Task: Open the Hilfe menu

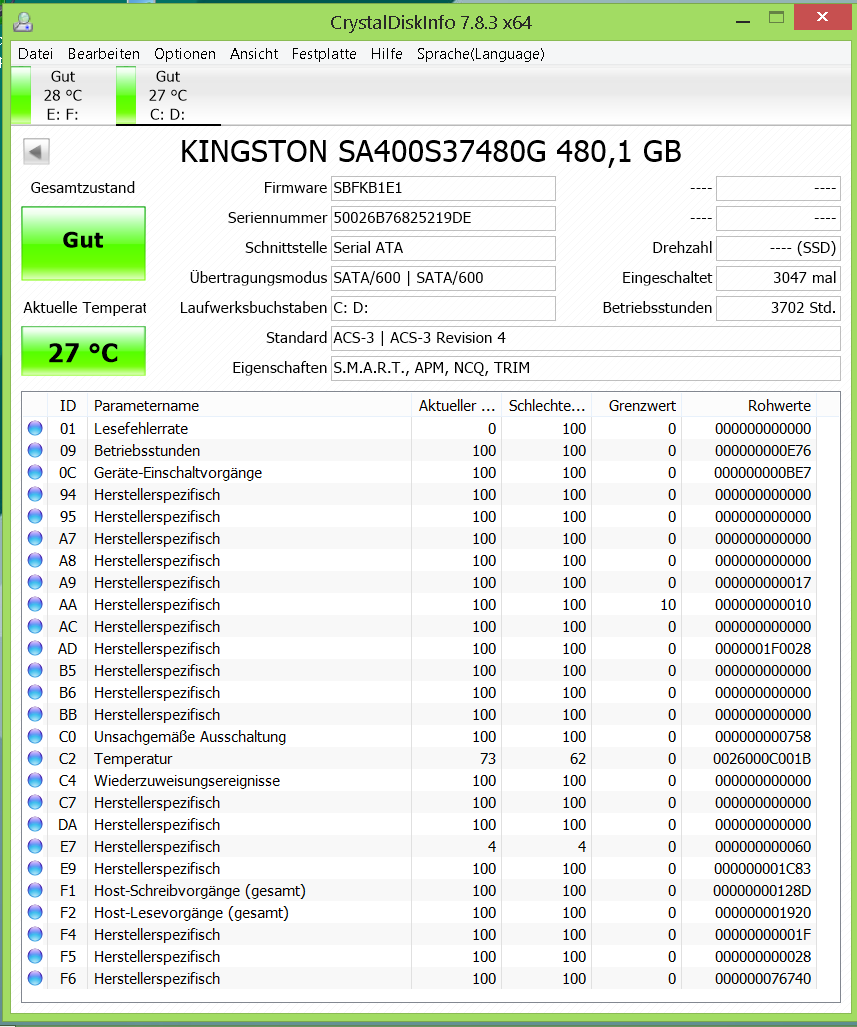Action: point(387,54)
